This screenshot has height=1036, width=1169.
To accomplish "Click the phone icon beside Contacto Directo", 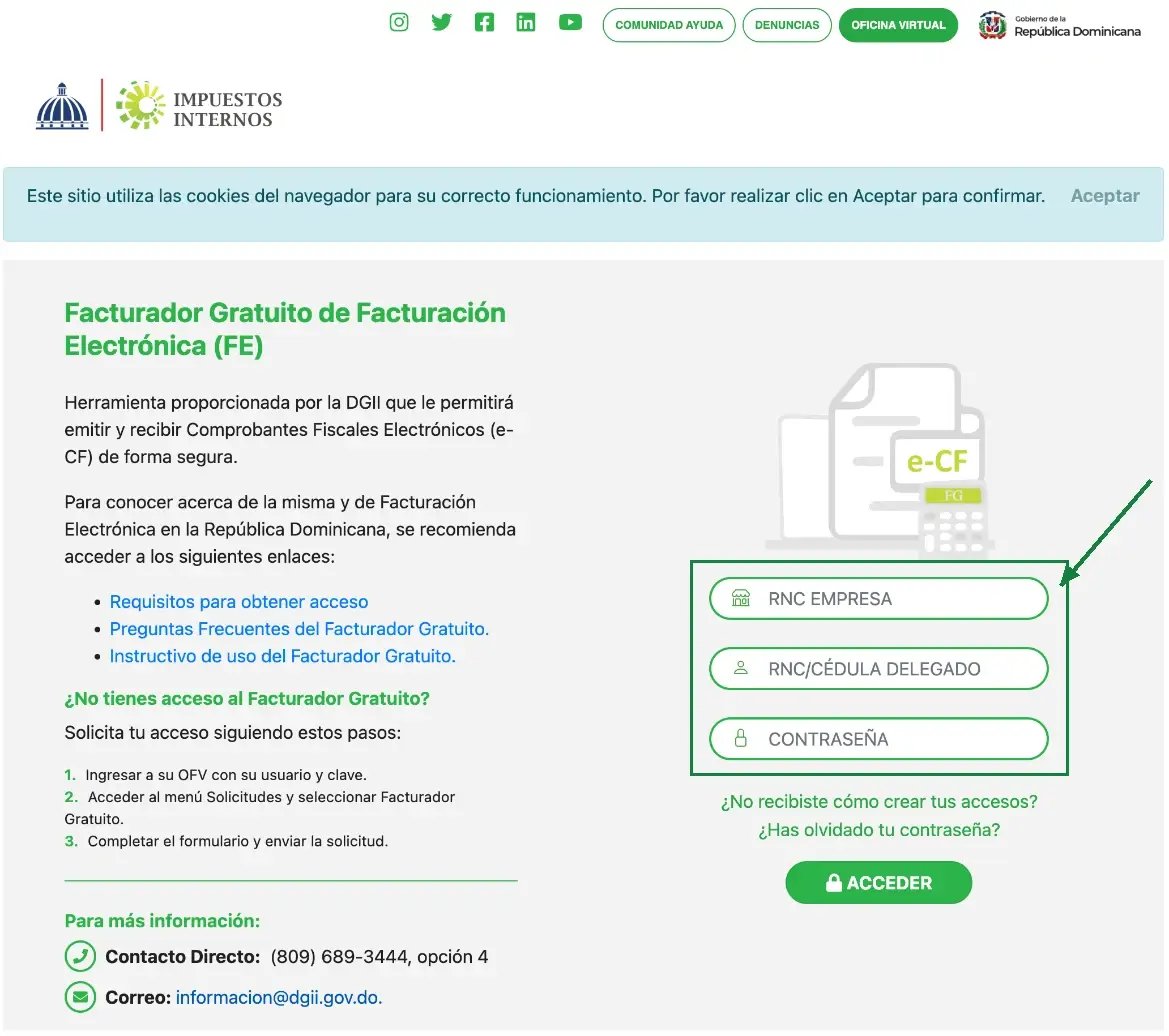I will point(80,956).
